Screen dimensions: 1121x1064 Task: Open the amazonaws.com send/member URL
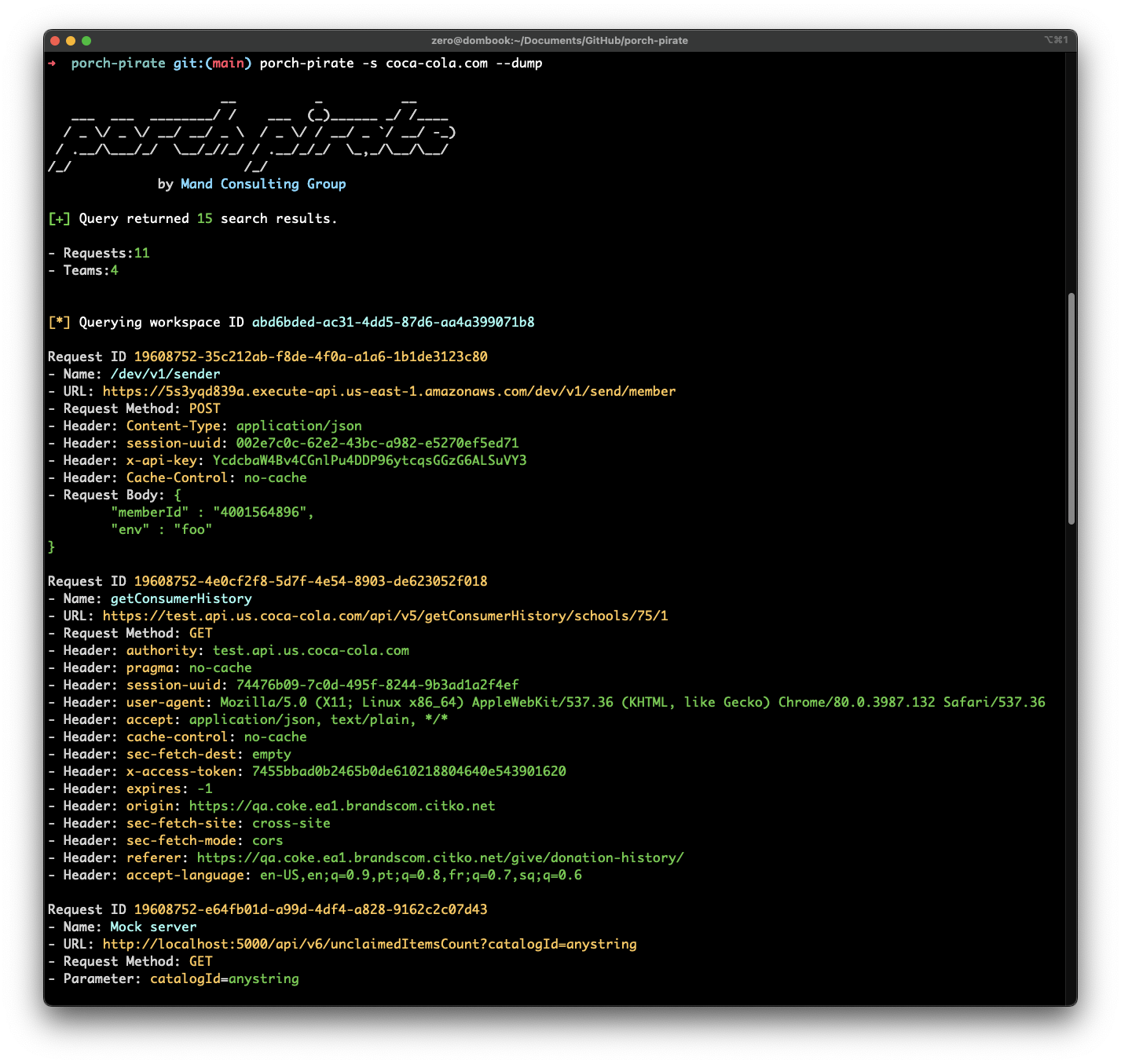click(x=389, y=391)
